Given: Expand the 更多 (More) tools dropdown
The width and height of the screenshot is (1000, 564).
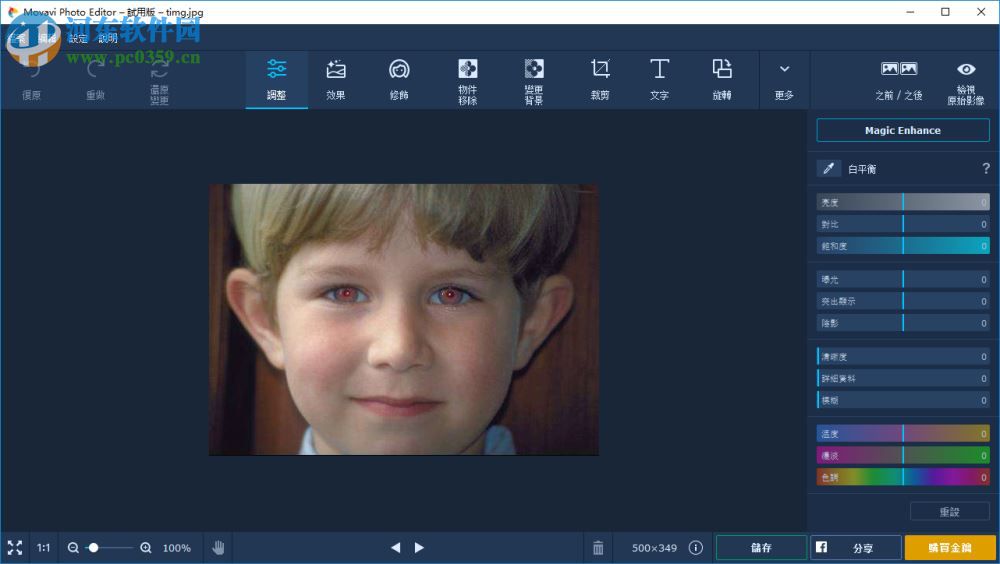Looking at the screenshot, I should point(784,80).
